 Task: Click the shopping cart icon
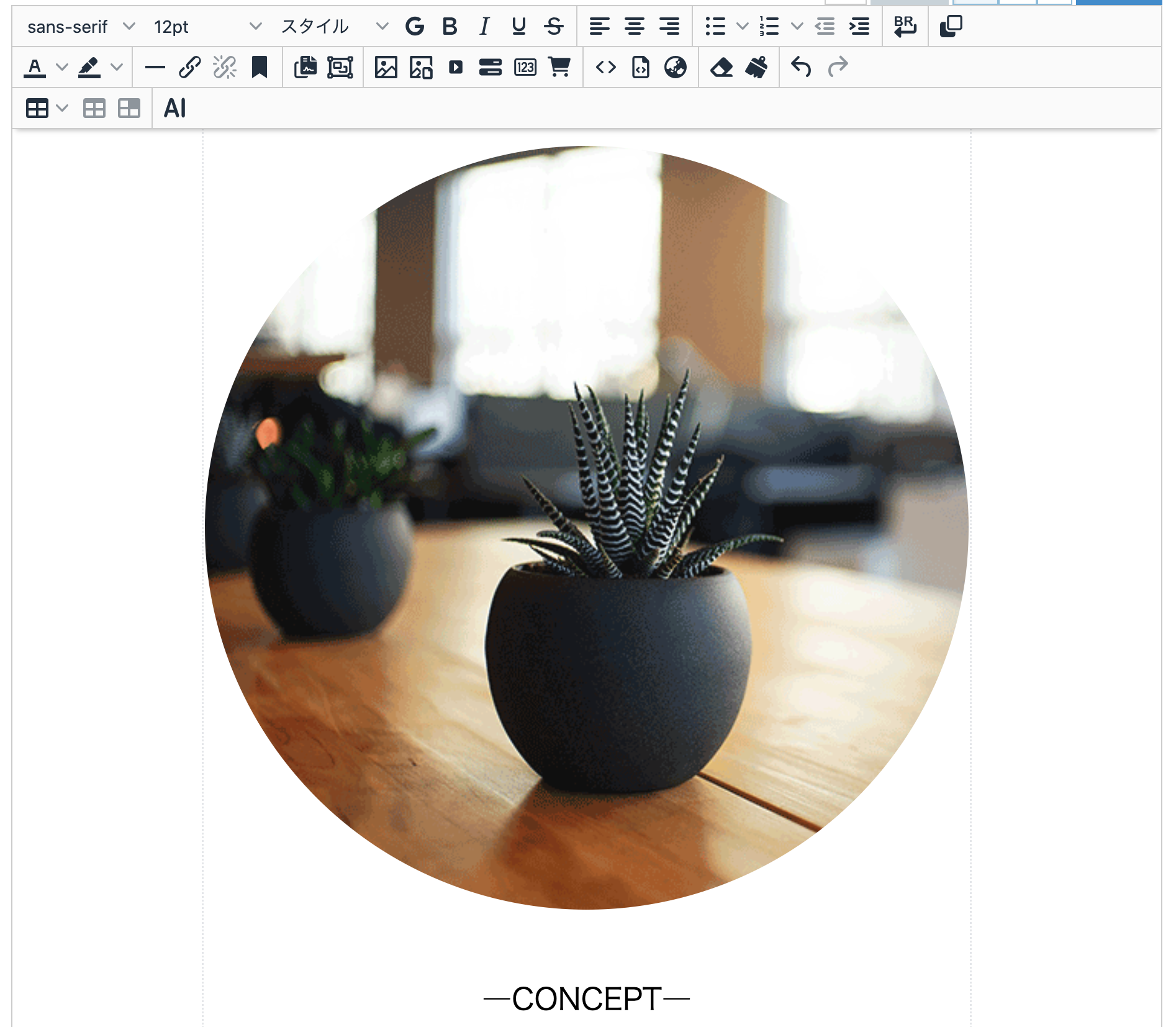[x=559, y=68]
